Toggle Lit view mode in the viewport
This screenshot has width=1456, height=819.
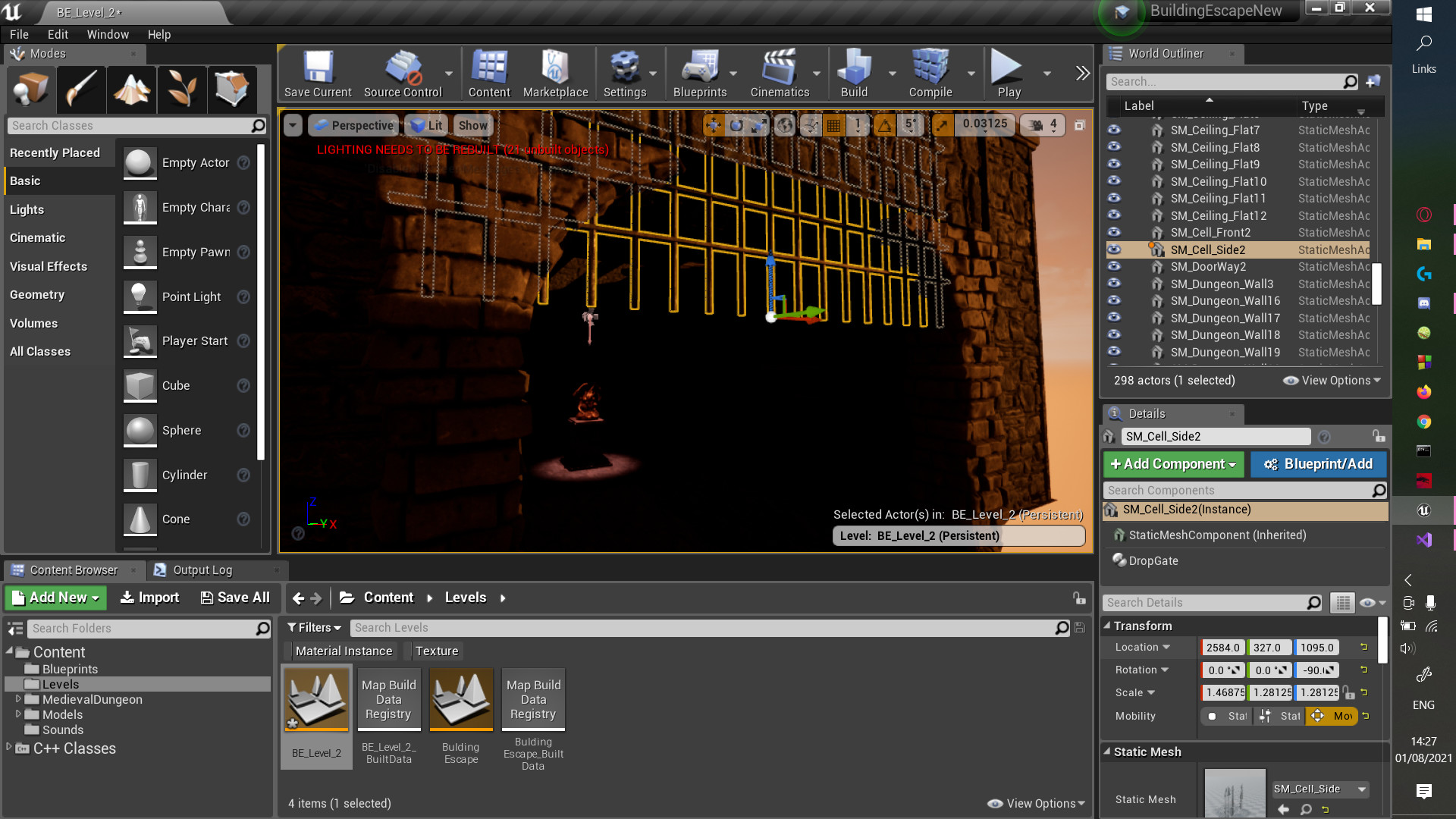427,125
